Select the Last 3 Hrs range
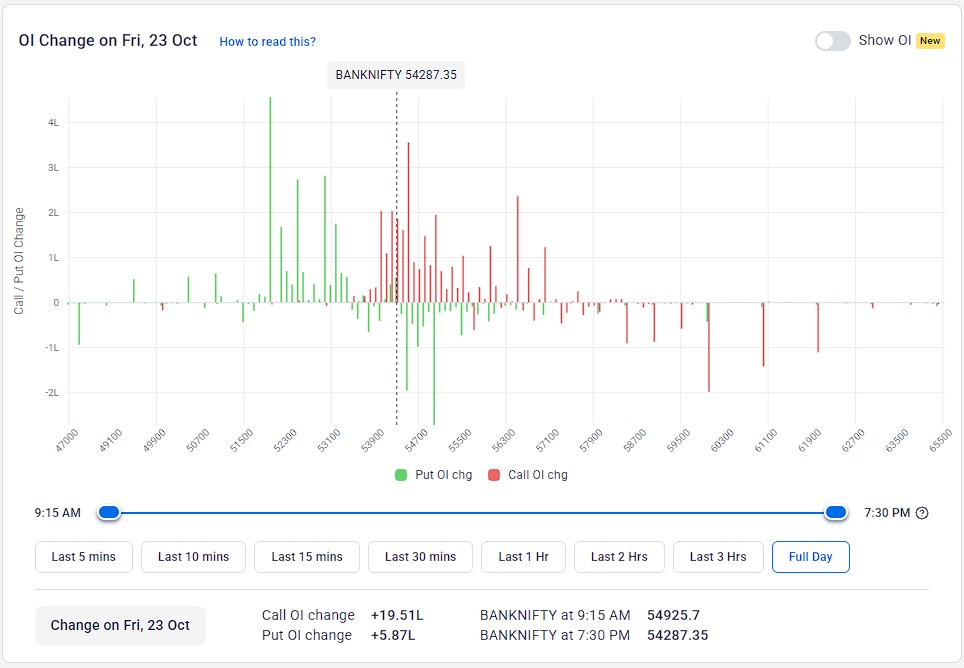This screenshot has width=964, height=668. [718, 557]
